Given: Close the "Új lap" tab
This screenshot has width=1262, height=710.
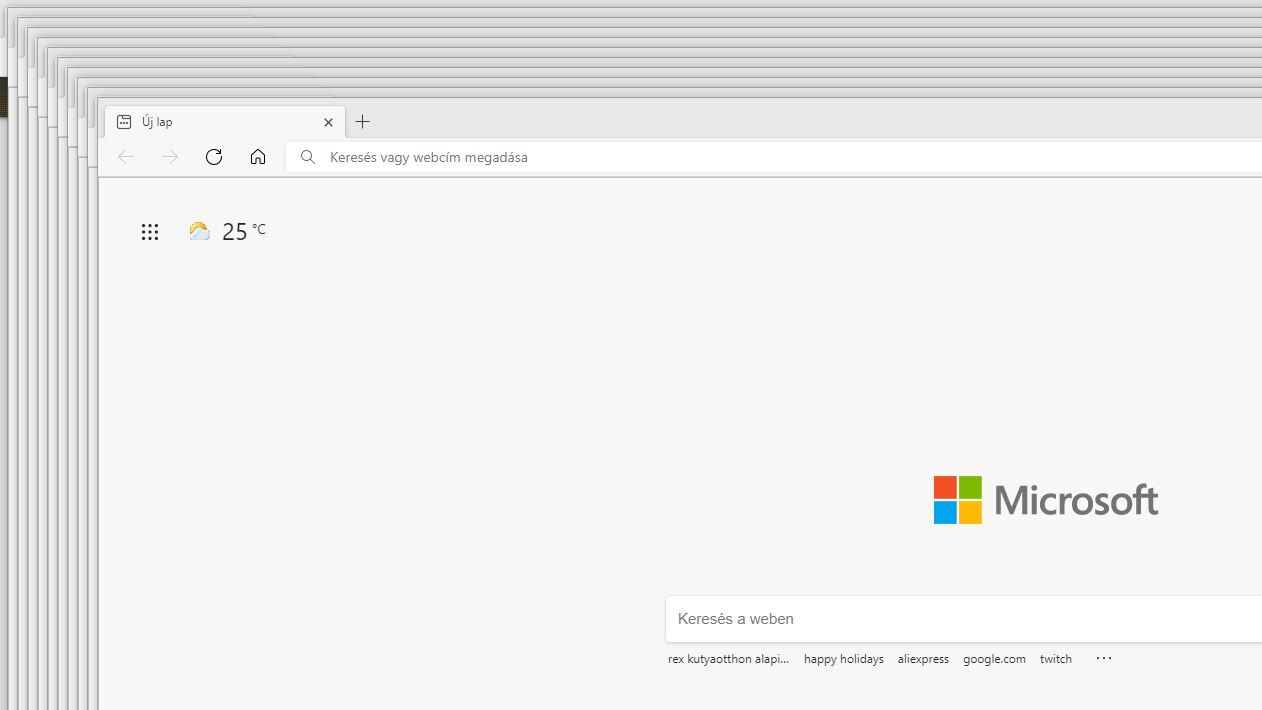Looking at the screenshot, I should [328, 122].
